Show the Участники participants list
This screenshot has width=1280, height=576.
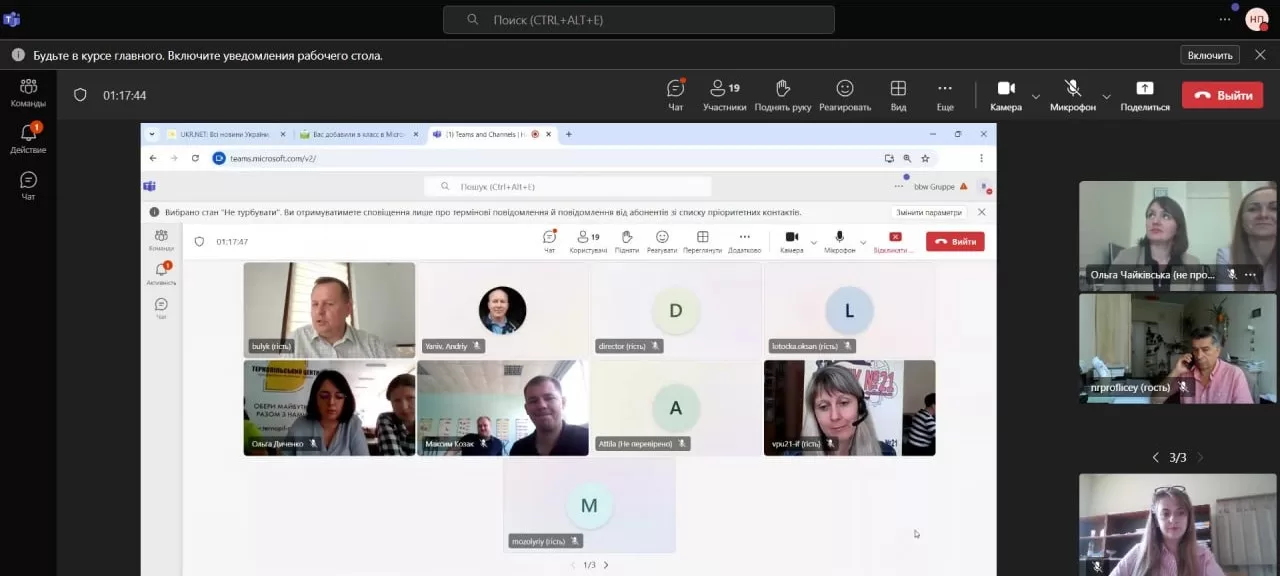coord(724,95)
